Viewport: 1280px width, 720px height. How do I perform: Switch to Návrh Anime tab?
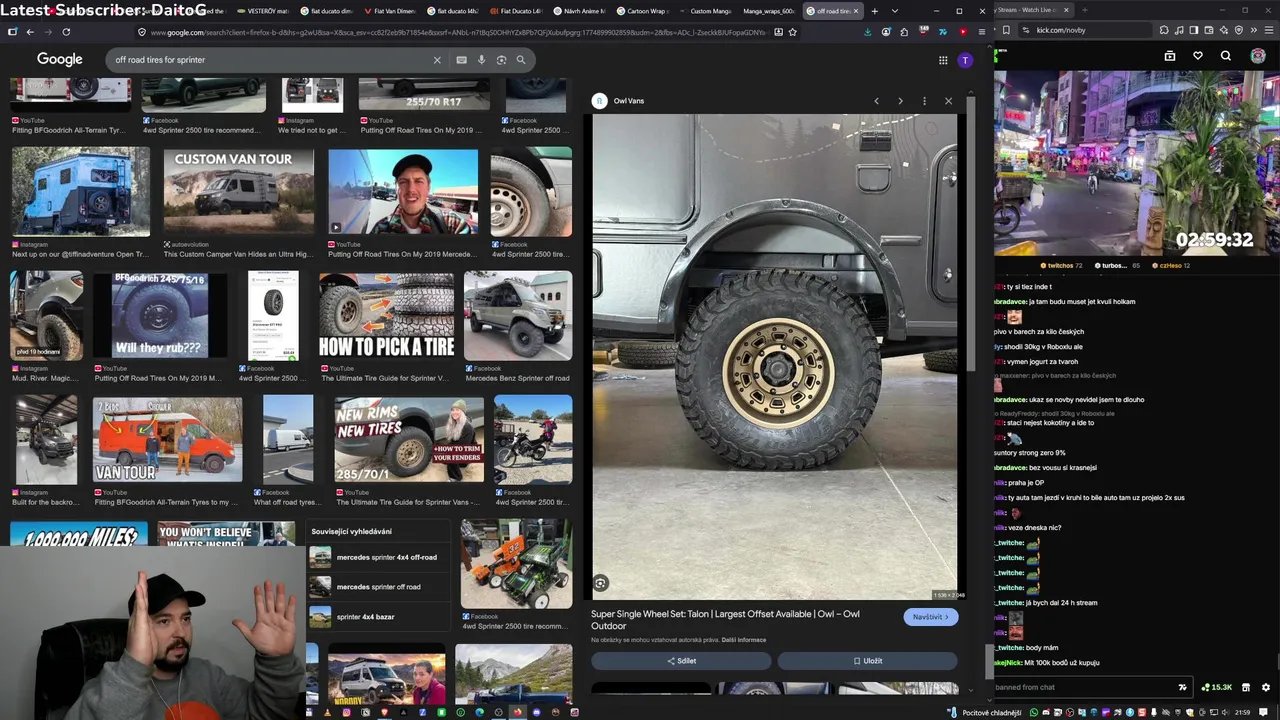click(581, 11)
